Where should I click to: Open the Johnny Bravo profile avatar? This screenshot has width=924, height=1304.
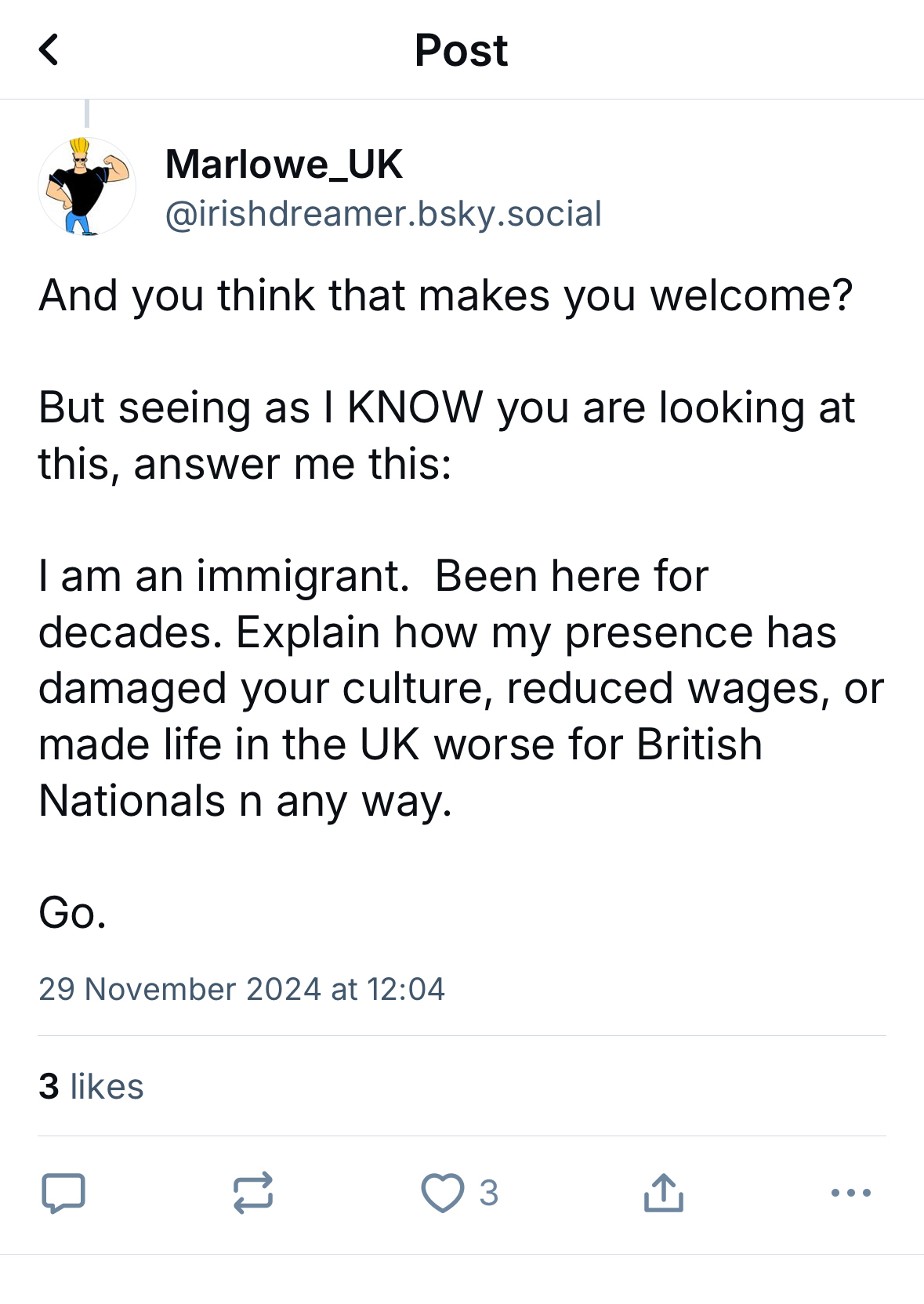(x=86, y=187)
